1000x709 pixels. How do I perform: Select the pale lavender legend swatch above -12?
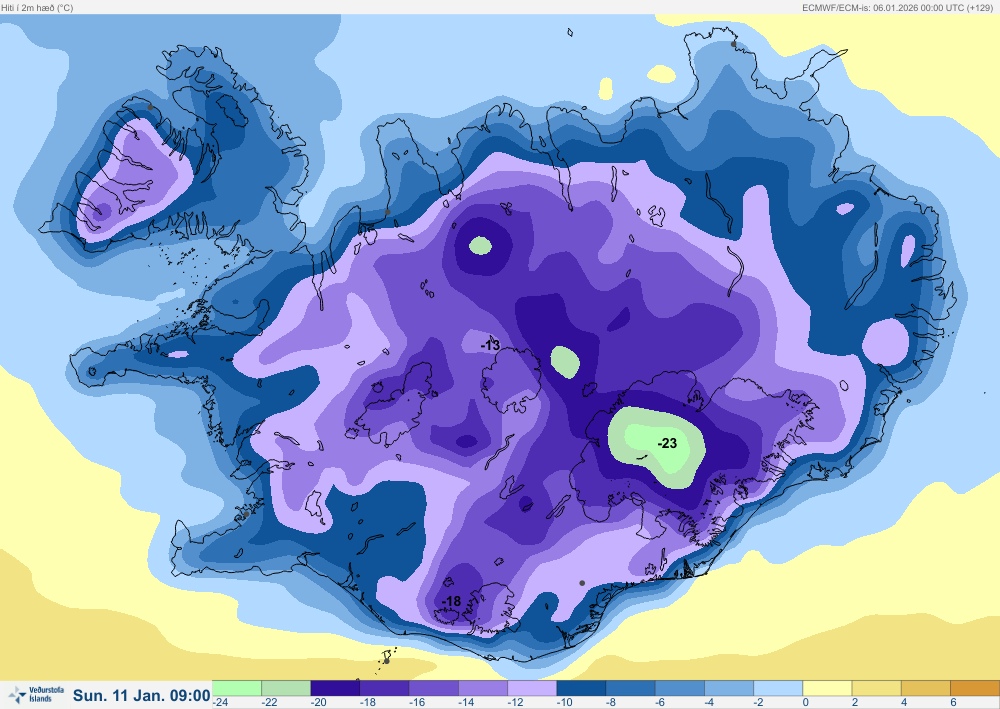[x=532, y=688]
